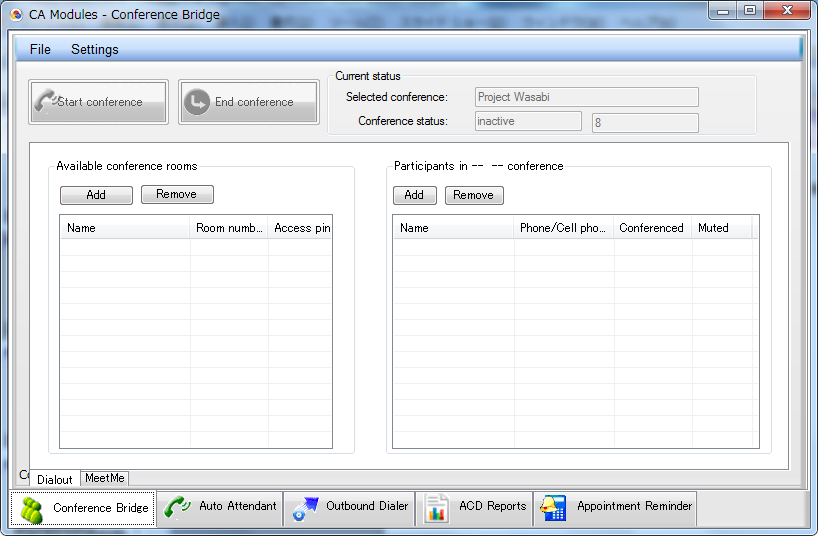The width and height of the screenshot is (818, 536).
Task: Click the Selected conference: label
Action: click(x=397, y=97)
